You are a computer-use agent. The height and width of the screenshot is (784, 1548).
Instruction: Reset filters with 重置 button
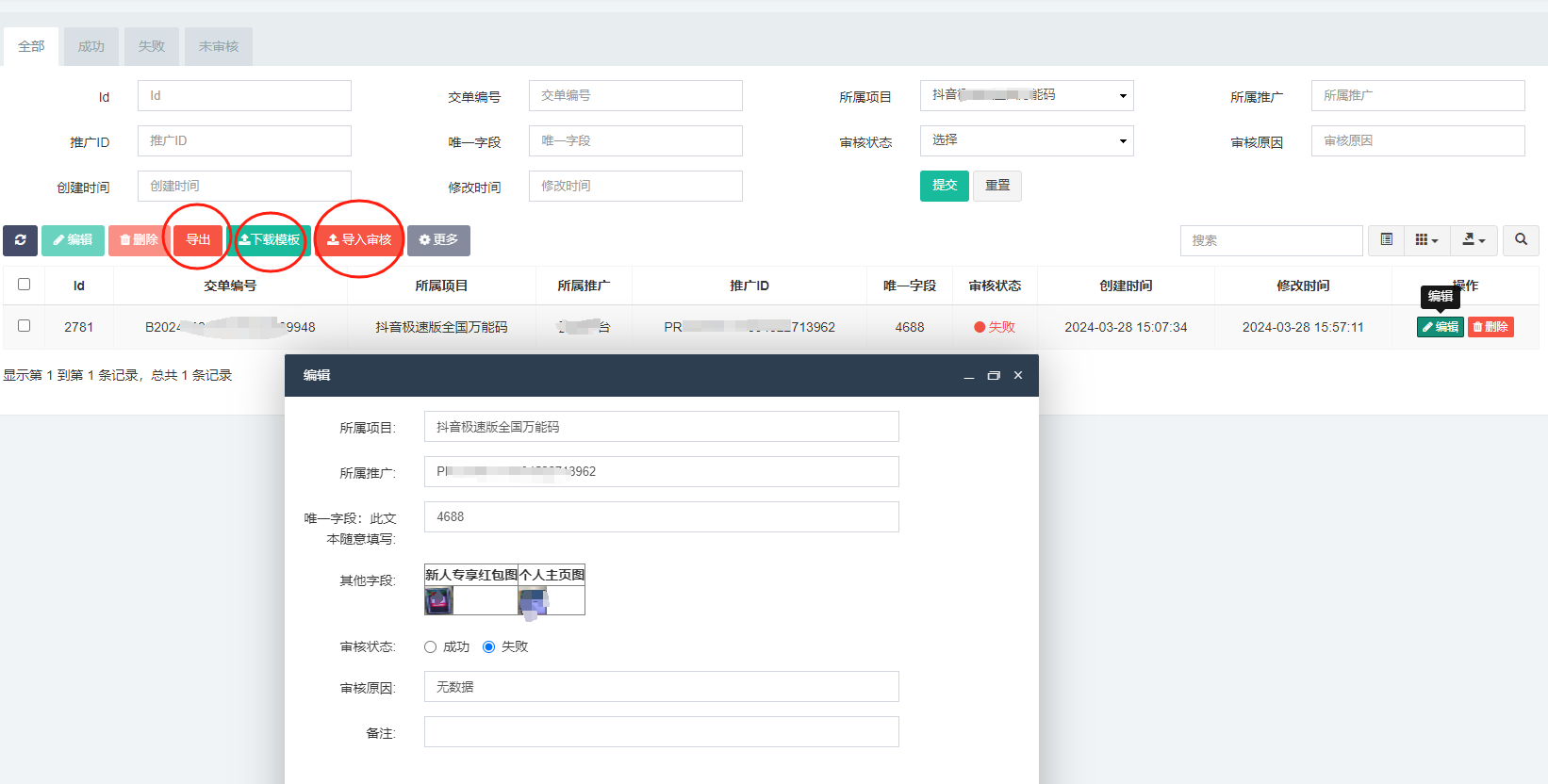(x=997, y=186)
